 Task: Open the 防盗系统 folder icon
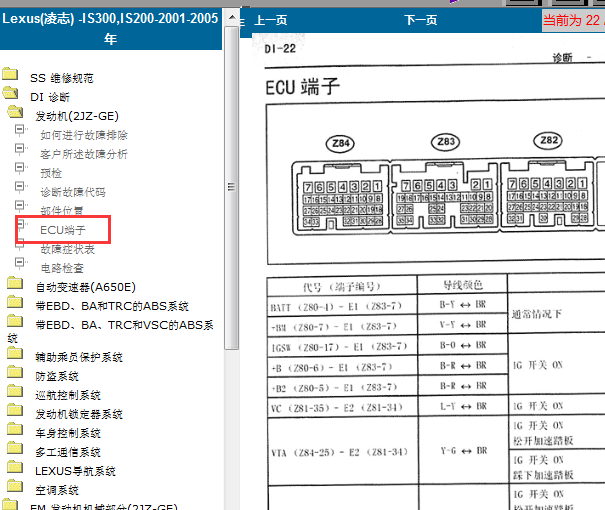[15, 372]
